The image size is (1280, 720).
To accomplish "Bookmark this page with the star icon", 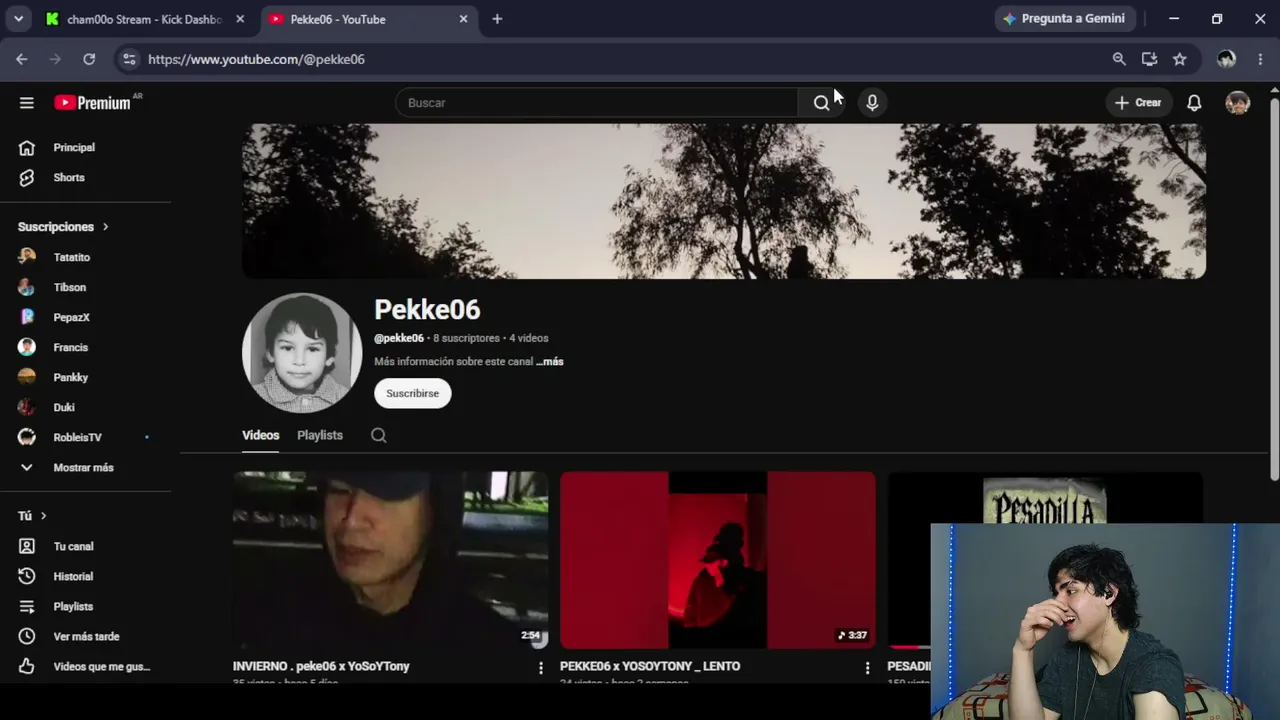I will [1180, 59].
